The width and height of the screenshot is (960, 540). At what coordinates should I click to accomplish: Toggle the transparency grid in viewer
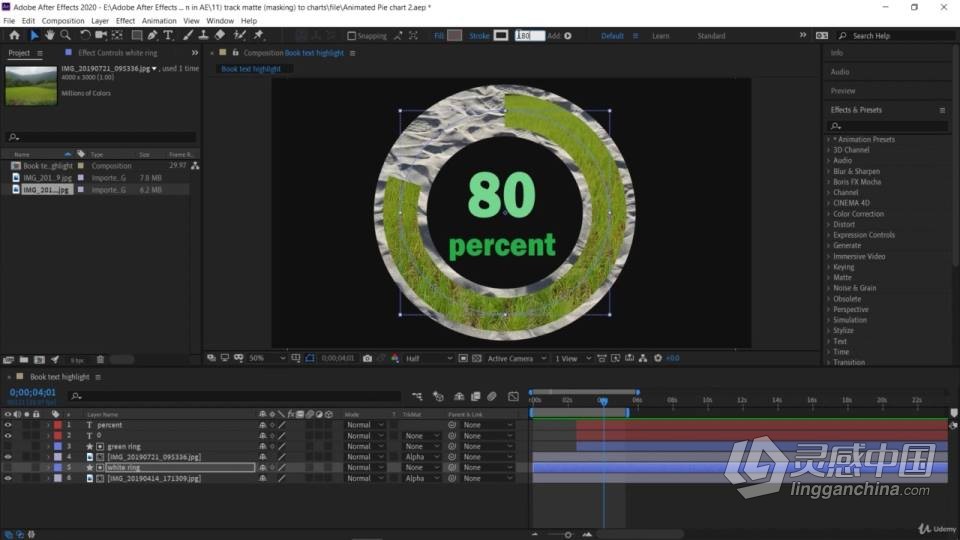tap(477, 358)
